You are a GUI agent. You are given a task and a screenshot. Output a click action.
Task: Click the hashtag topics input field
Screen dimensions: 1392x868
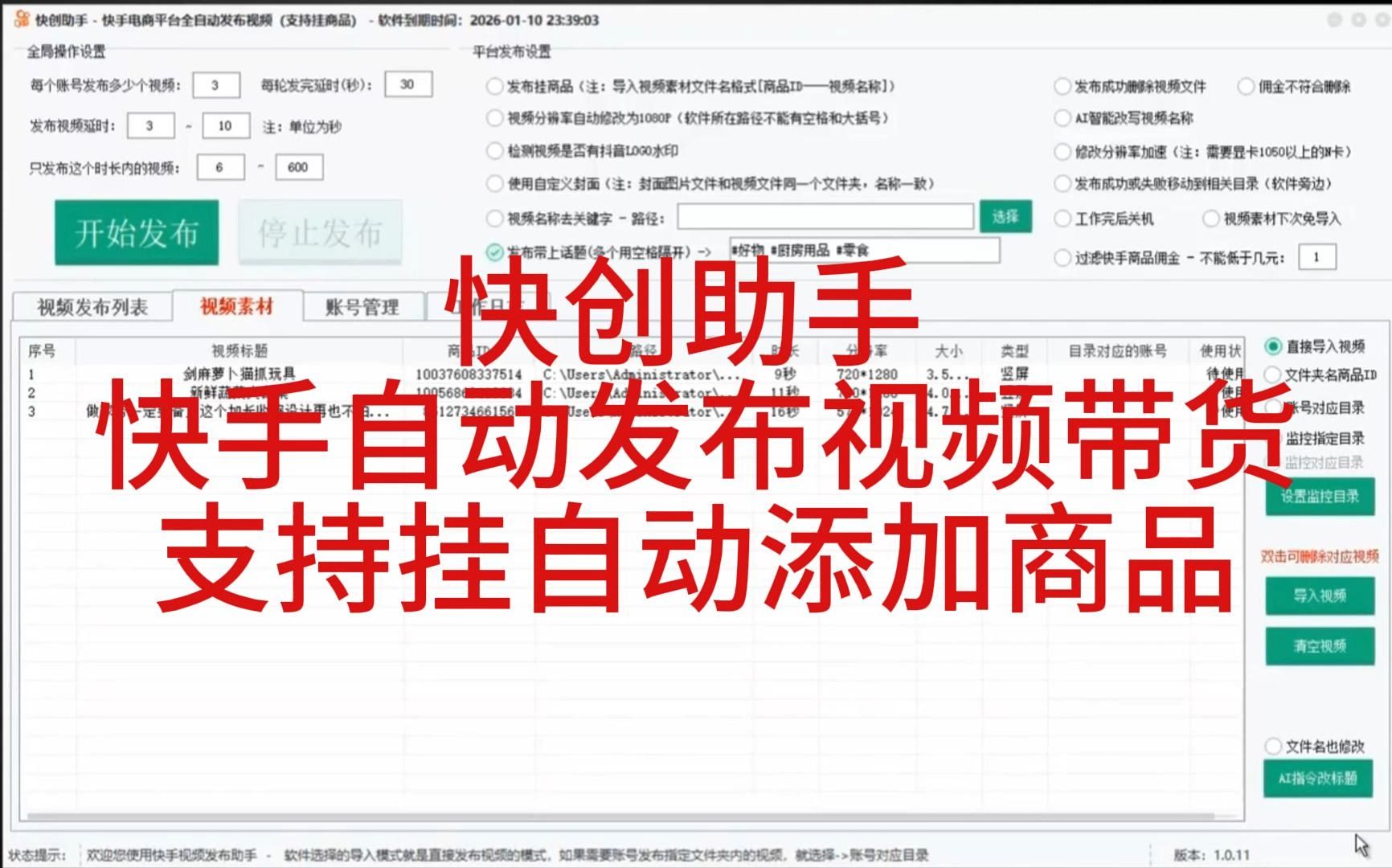click(865, 250)
